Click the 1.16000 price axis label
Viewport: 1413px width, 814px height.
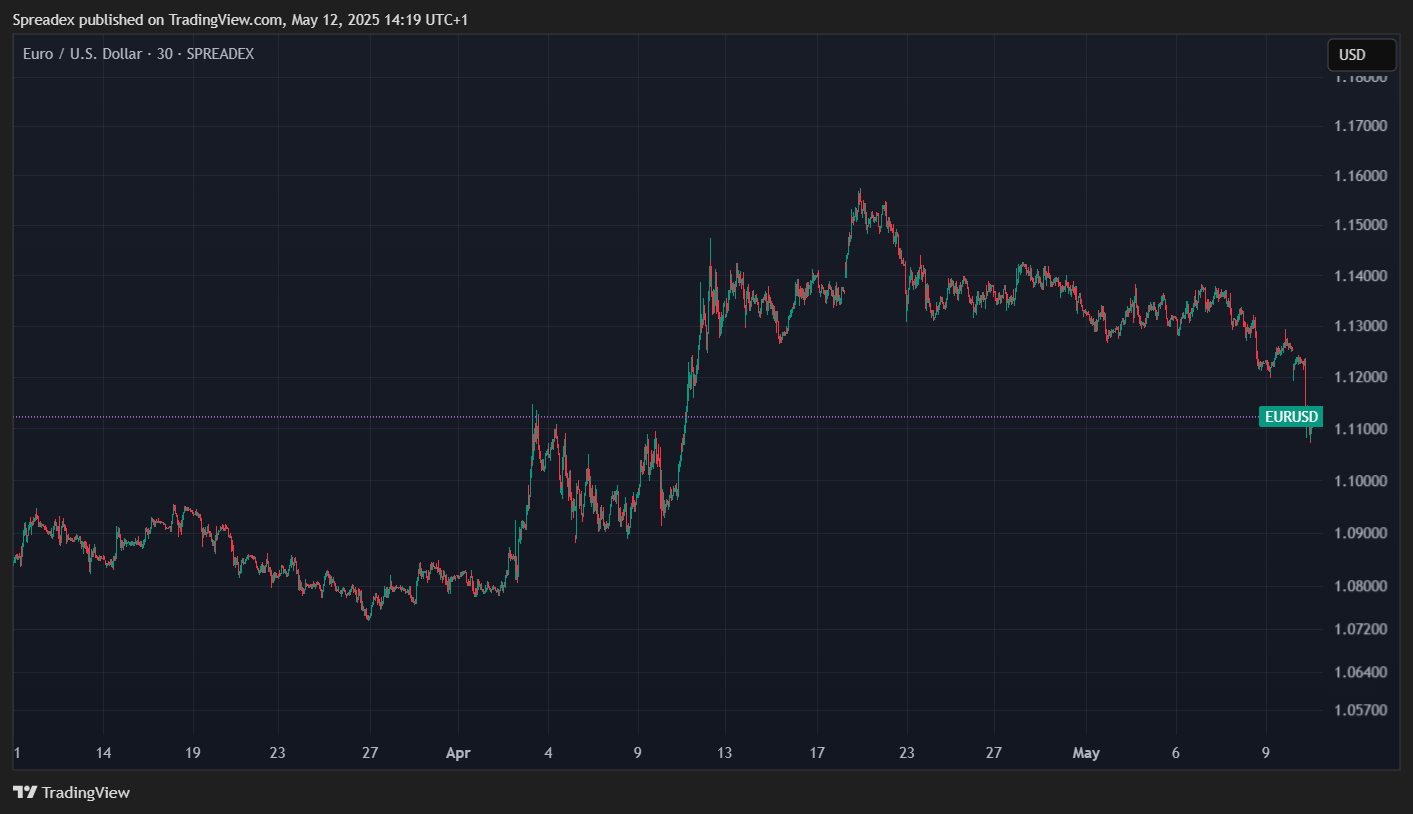click(x=1360, y=176)
